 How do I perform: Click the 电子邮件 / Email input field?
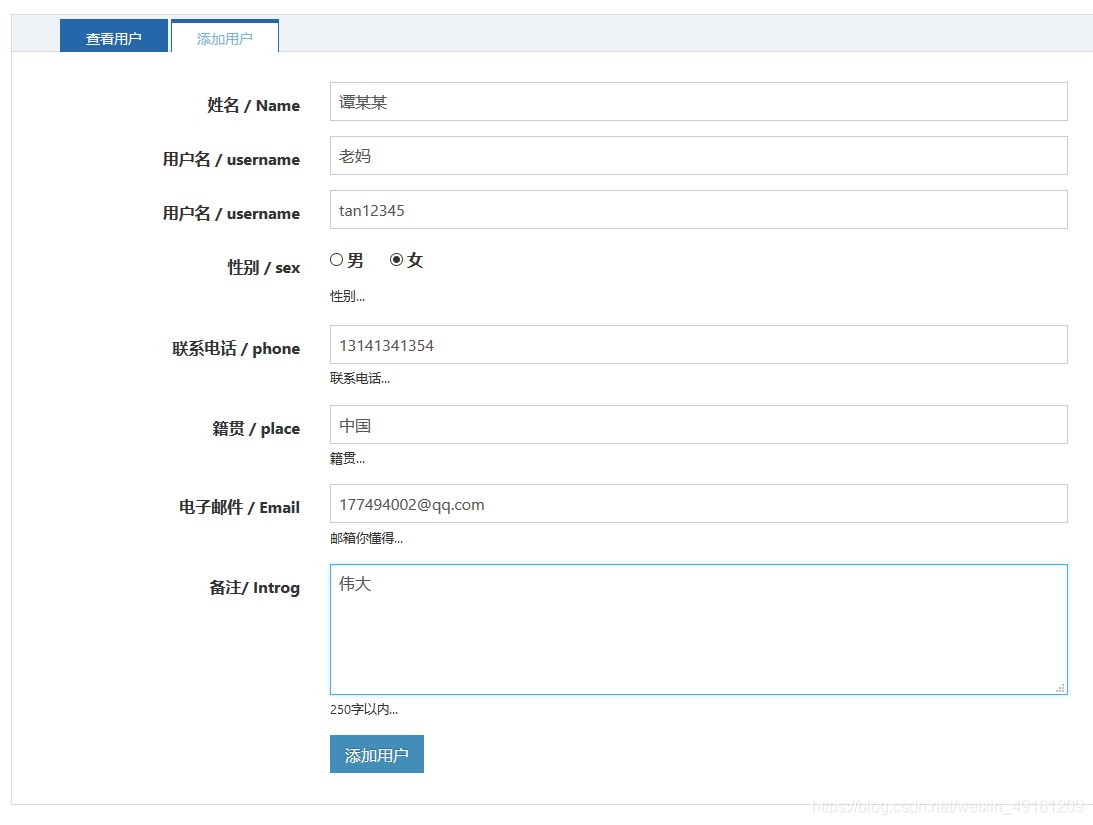[698, 504]
